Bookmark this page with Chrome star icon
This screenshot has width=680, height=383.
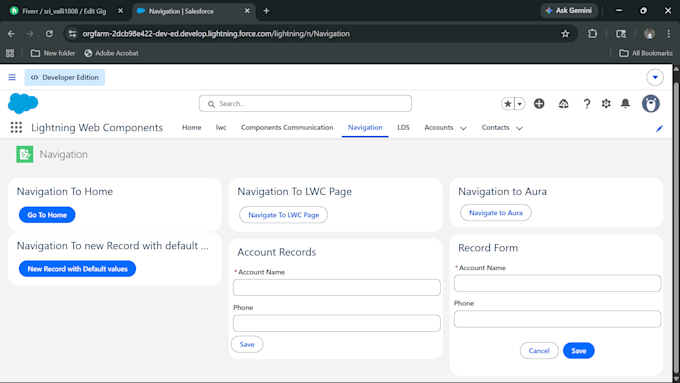565,34
